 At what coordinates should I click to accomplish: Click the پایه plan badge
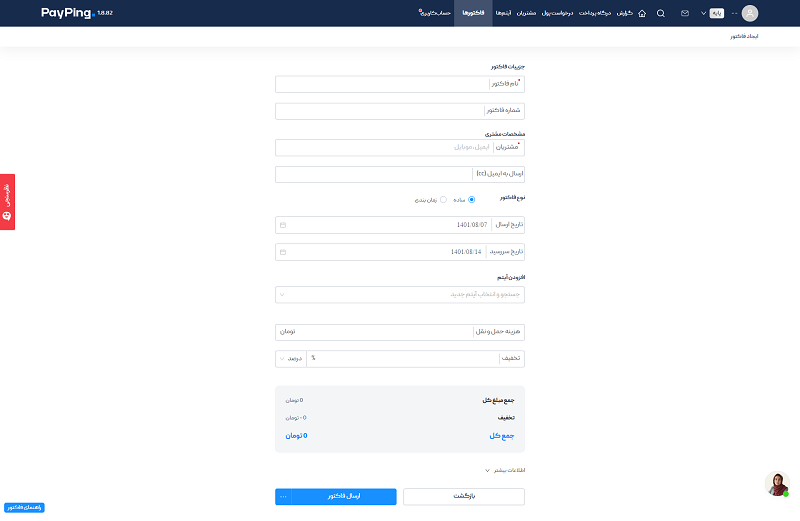click(716, 13)
